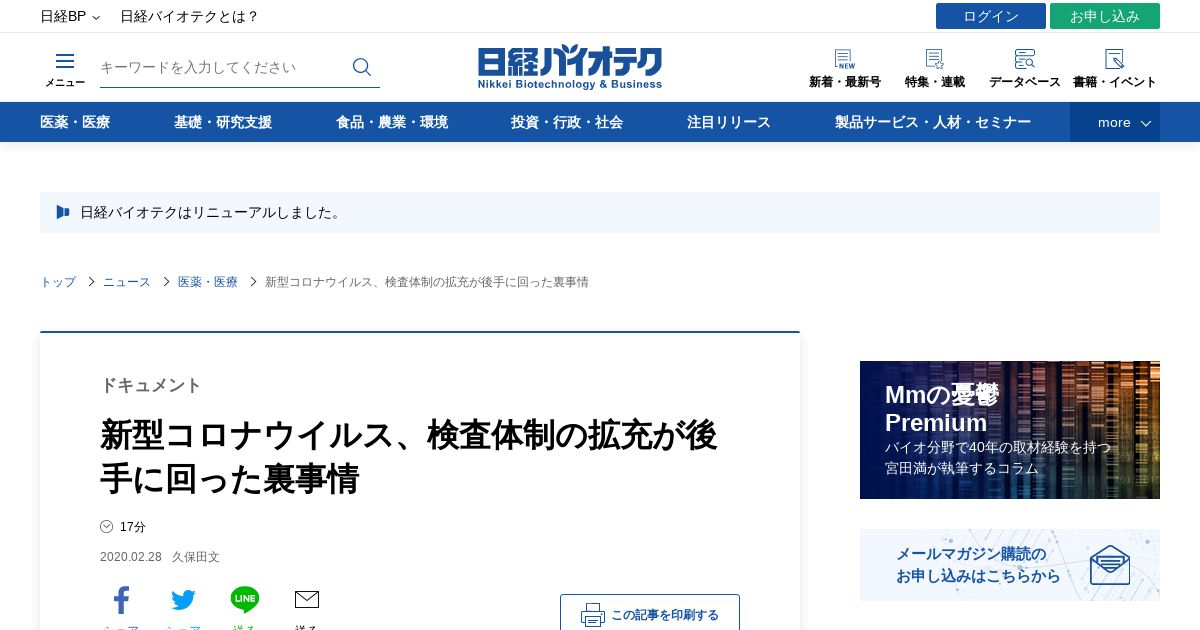Open データベース icon

(x=1025, y=59)
